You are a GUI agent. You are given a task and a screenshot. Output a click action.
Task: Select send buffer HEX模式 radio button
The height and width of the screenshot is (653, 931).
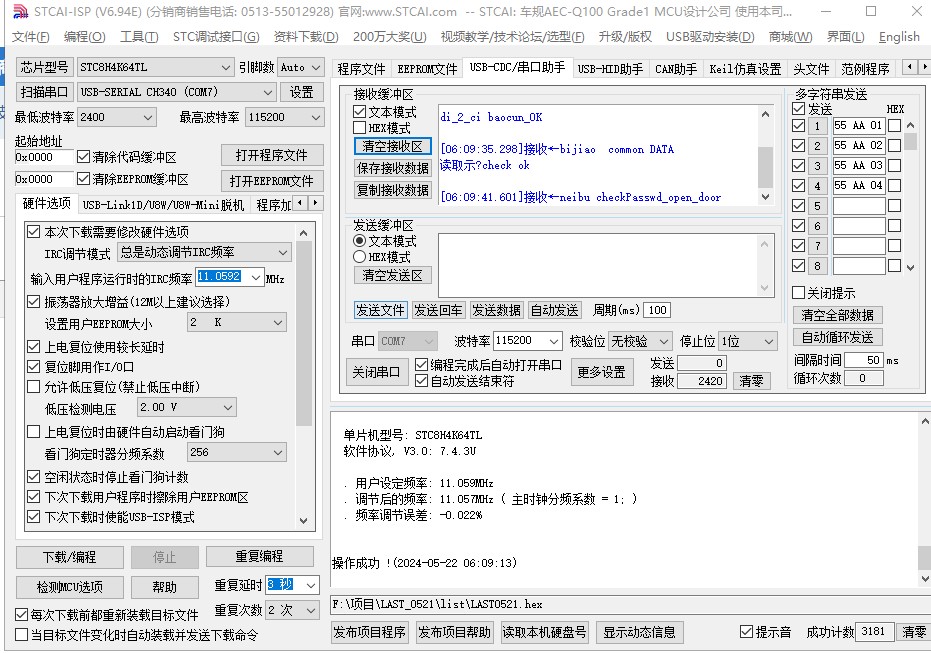pyautogui.click(x=359, y=257)
